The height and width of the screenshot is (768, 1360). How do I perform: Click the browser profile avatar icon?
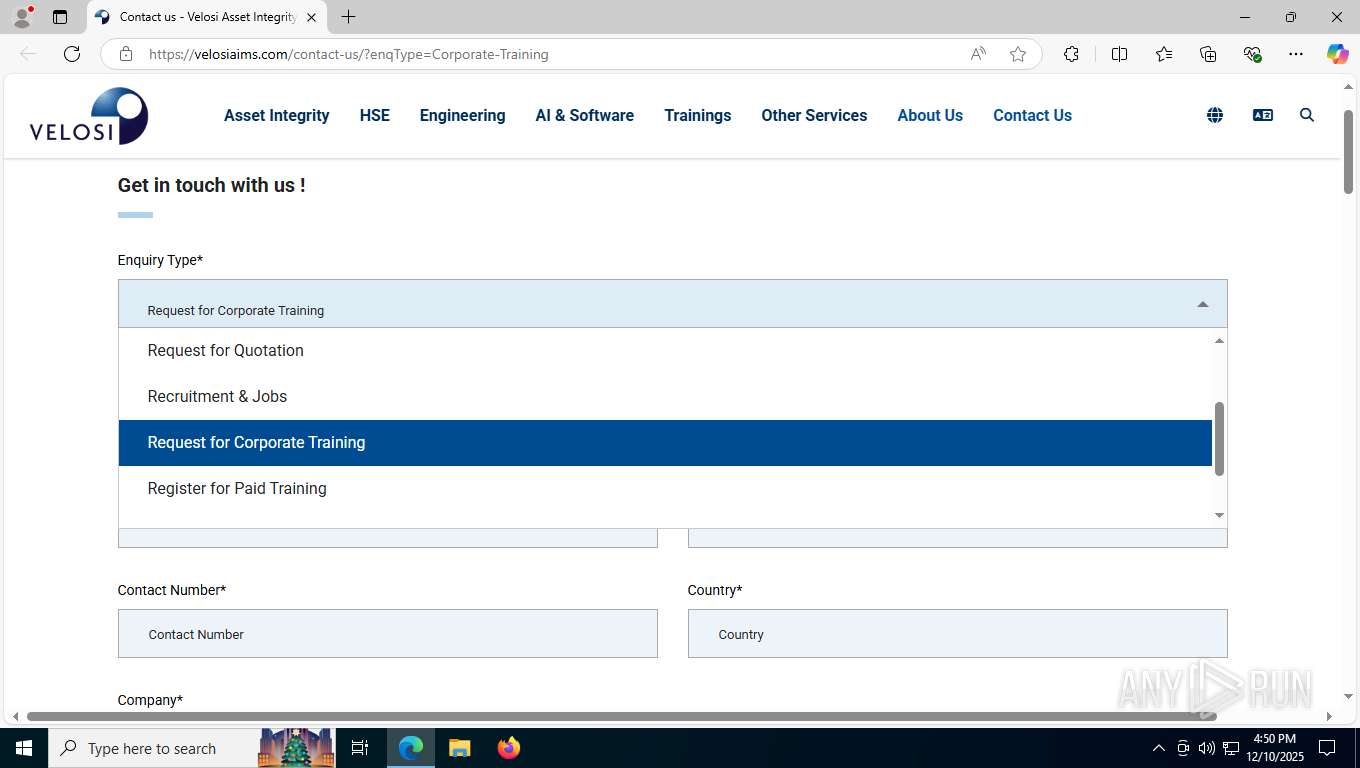[x=22, y=17]
